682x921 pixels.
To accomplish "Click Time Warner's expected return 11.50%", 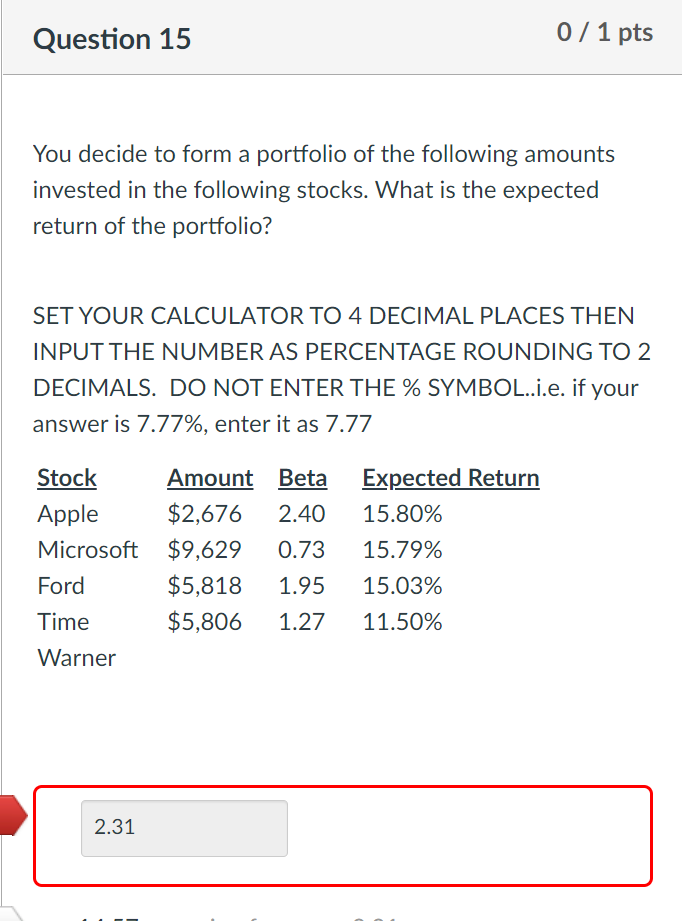I will click(x=402, y=622).
